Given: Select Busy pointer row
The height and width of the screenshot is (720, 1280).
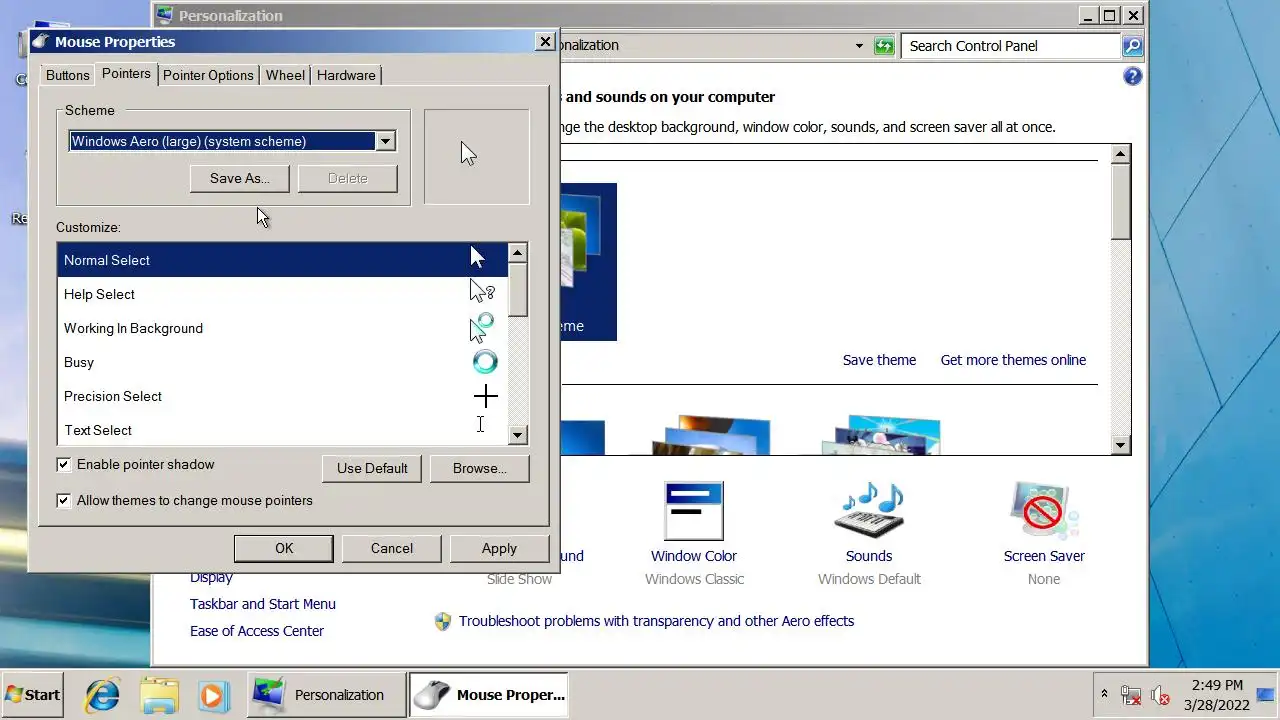Looking at the screenshot, I should tap(282, 362).
